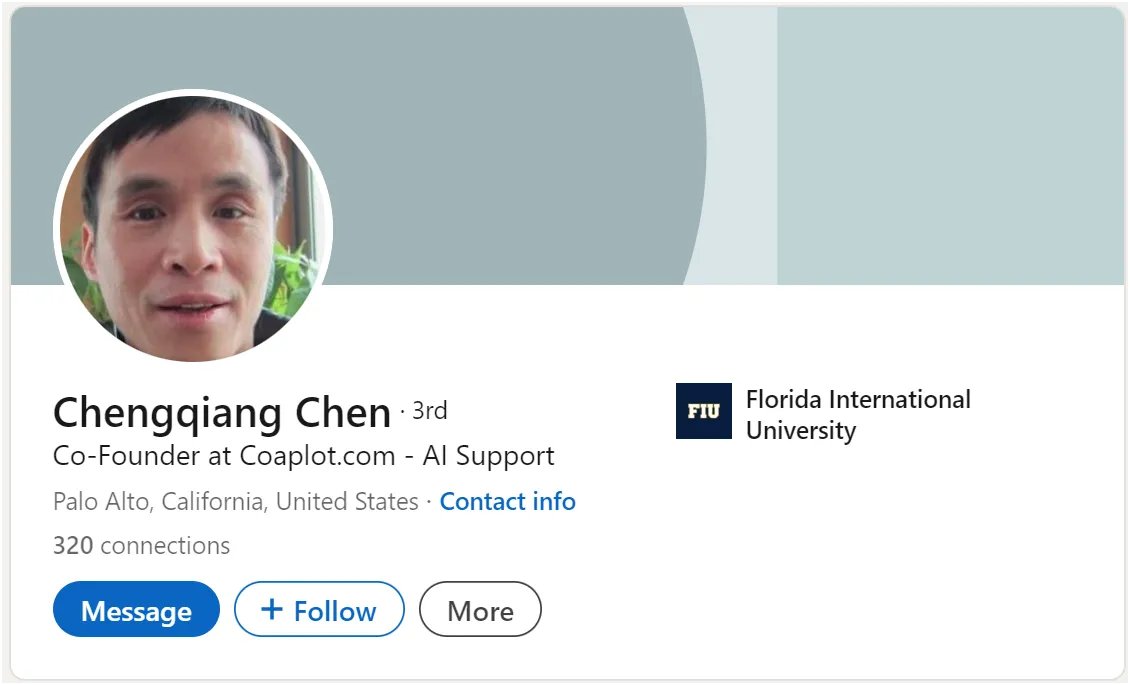Click the word University under Florida International

point(801,431)
